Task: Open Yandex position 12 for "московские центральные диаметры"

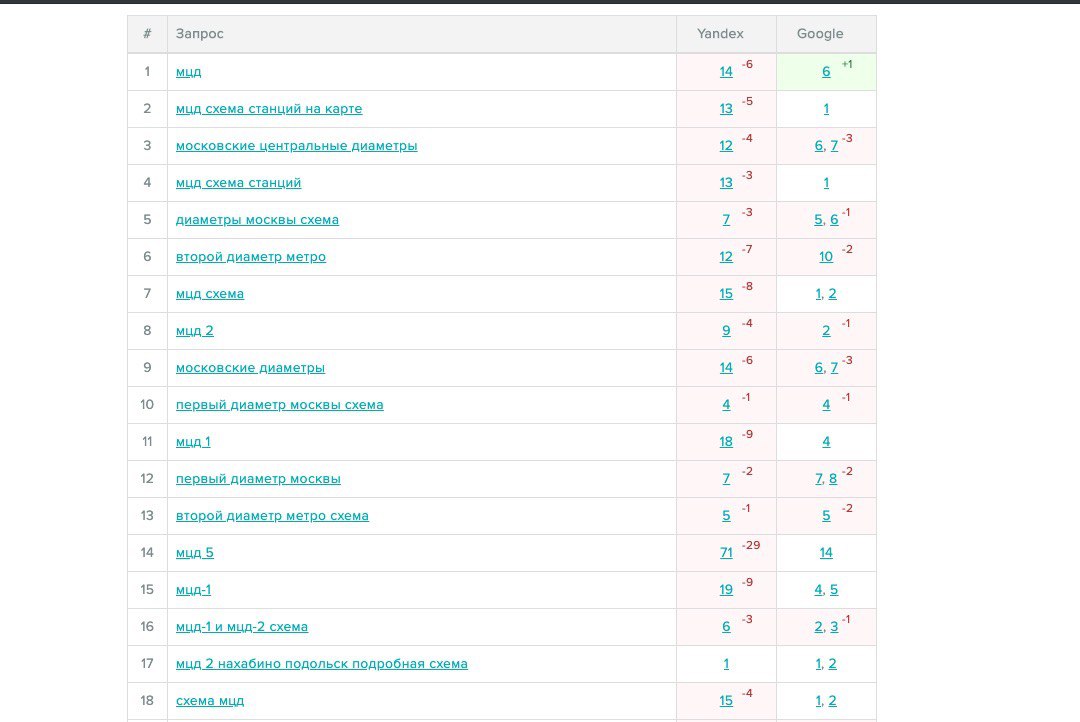Action: click(x=726, y=146)
